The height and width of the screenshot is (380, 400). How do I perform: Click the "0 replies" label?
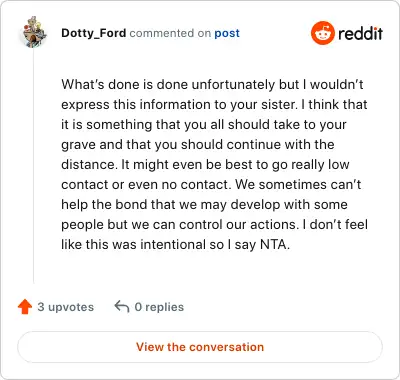pyautogui.click(x=159, y=307)
